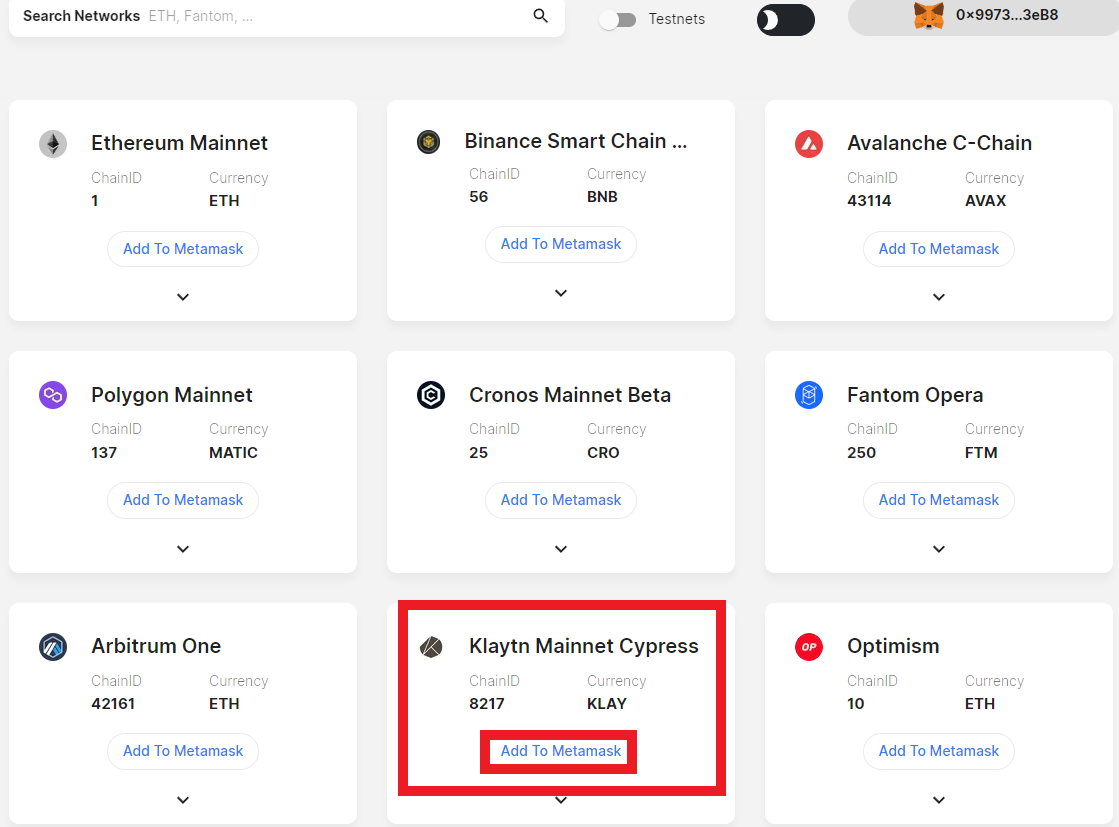Click the Search Networks input field
Screen dimensions: 1119x827
(x=287, y=16)
